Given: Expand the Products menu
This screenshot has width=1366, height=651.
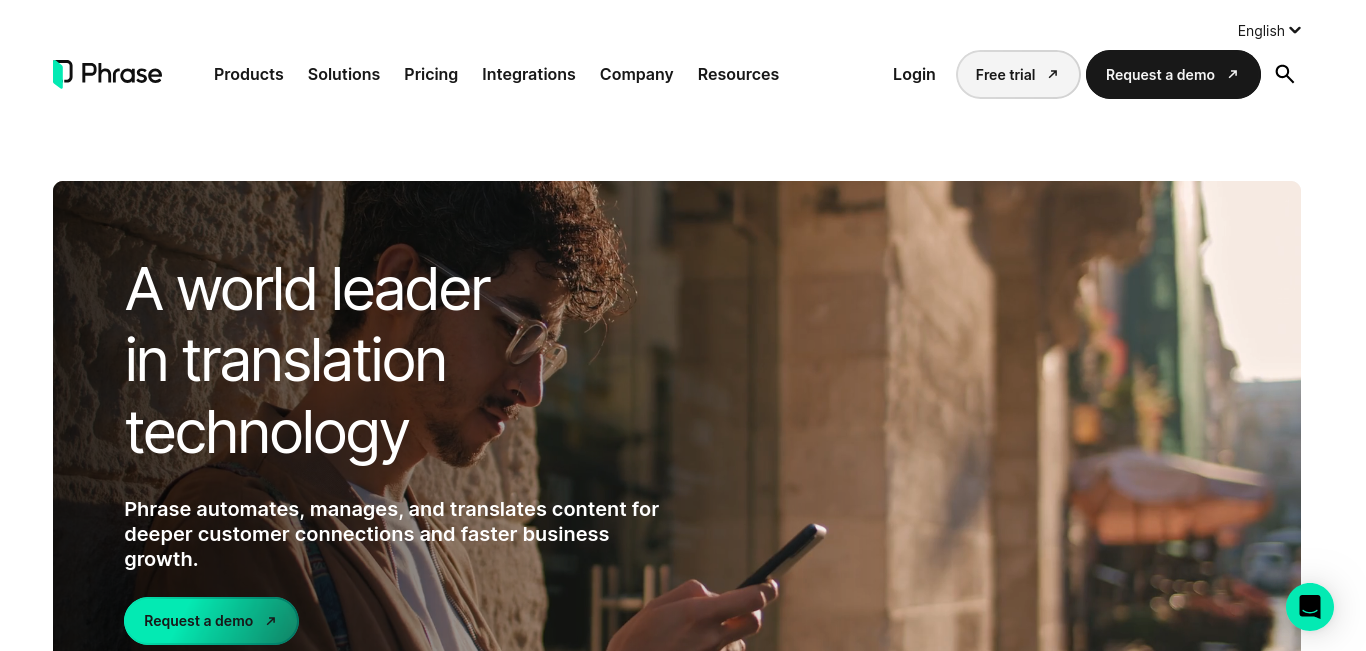Looking at the screenshot, I should pos(249,74).
